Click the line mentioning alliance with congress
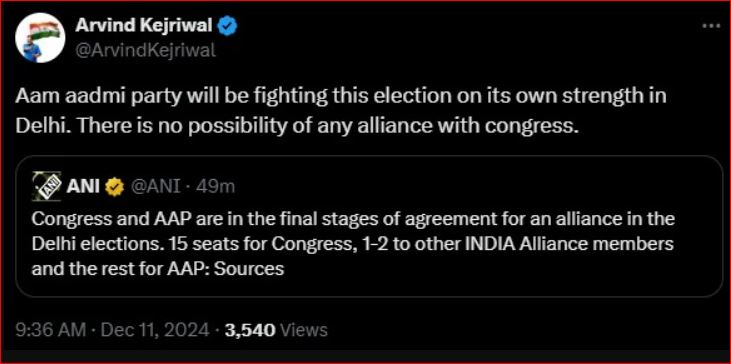 (298, 125)
